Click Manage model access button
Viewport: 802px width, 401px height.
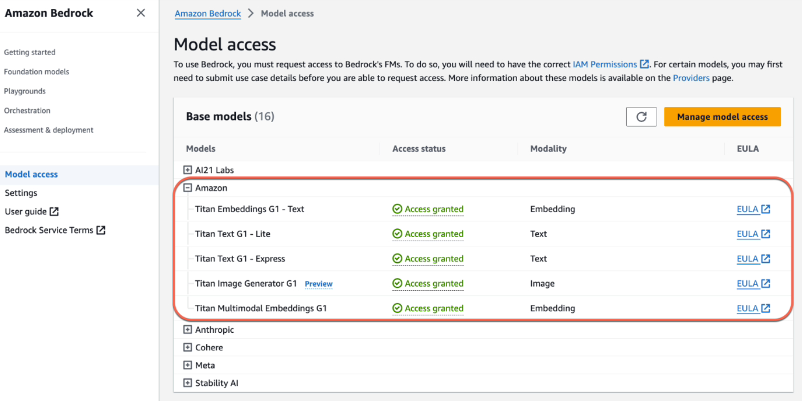pos(722,117)
